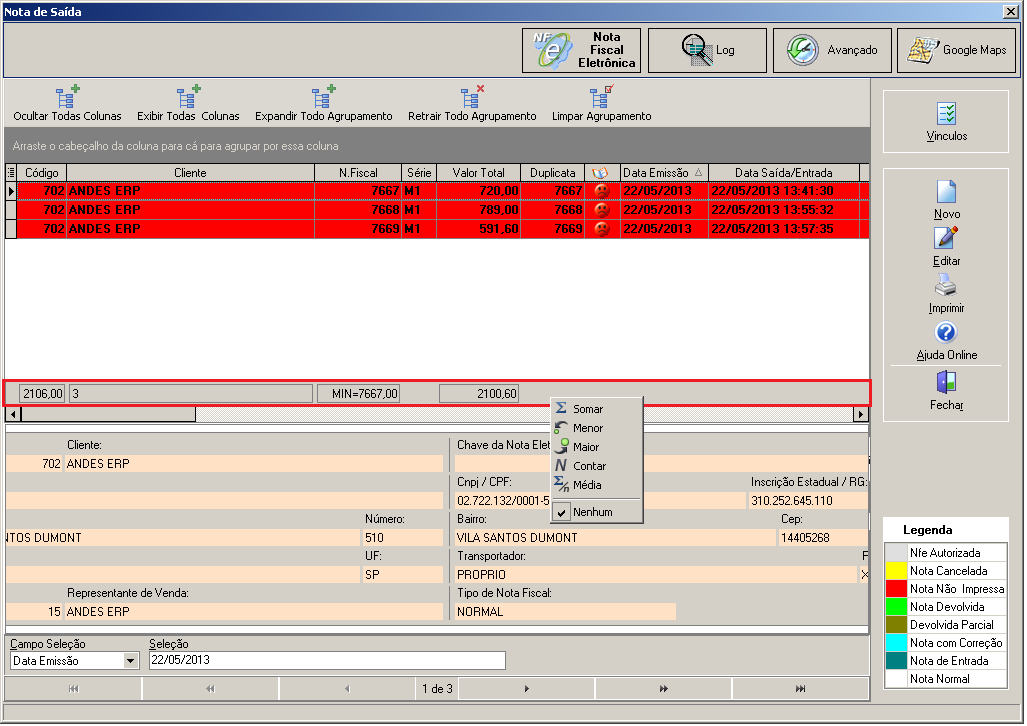Click Limpar Agrupamento icon

(x=601, y=96)
